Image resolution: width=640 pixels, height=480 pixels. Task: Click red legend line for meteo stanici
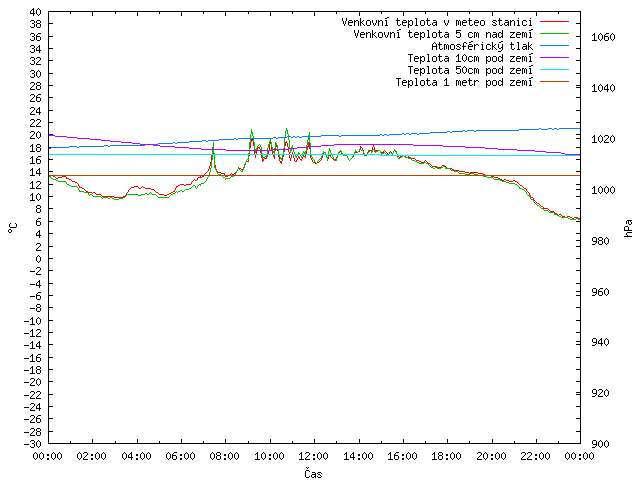click(x=554, y=22)
